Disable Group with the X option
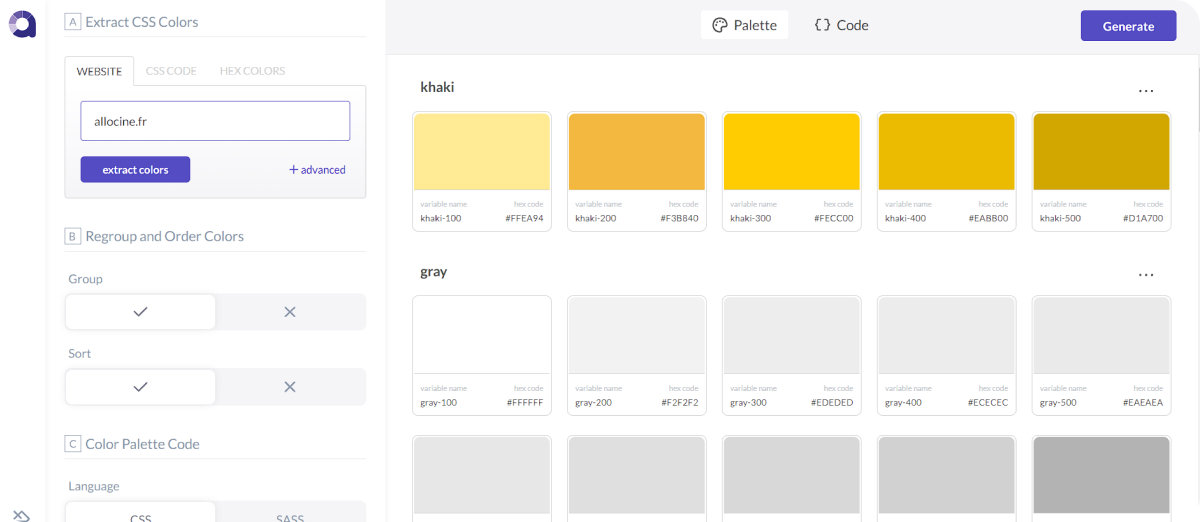The height and width of the screenshot is (522, 1200). click(290, 312)
